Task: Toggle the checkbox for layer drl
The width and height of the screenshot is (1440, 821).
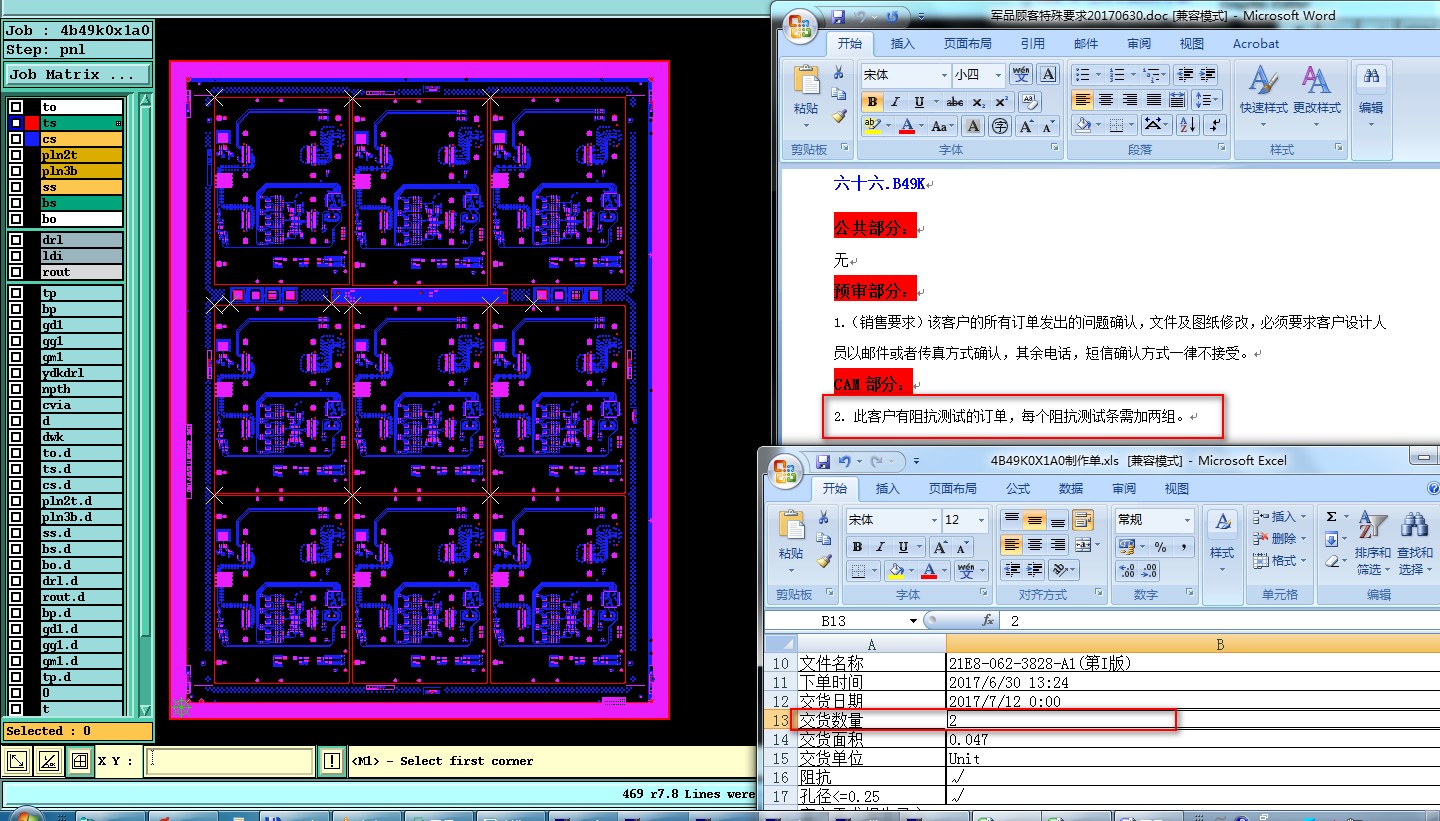Action: (16, 240)
